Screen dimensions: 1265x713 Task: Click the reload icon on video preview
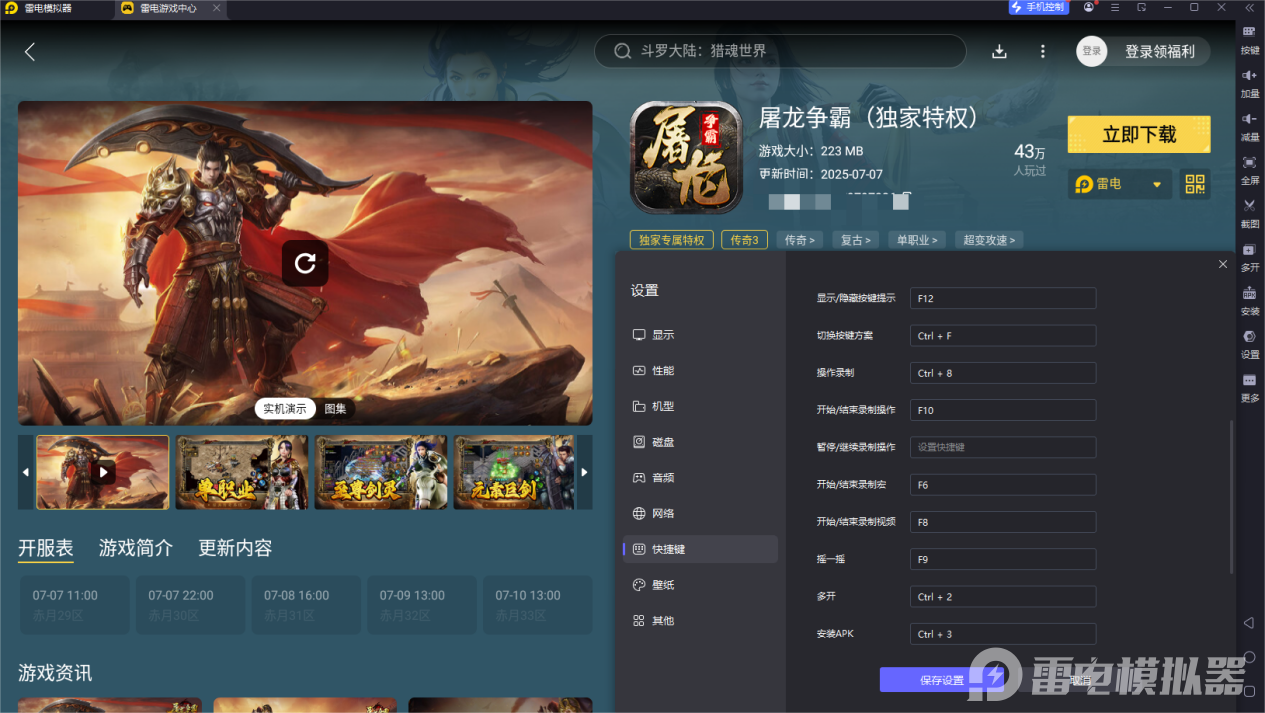305,263
